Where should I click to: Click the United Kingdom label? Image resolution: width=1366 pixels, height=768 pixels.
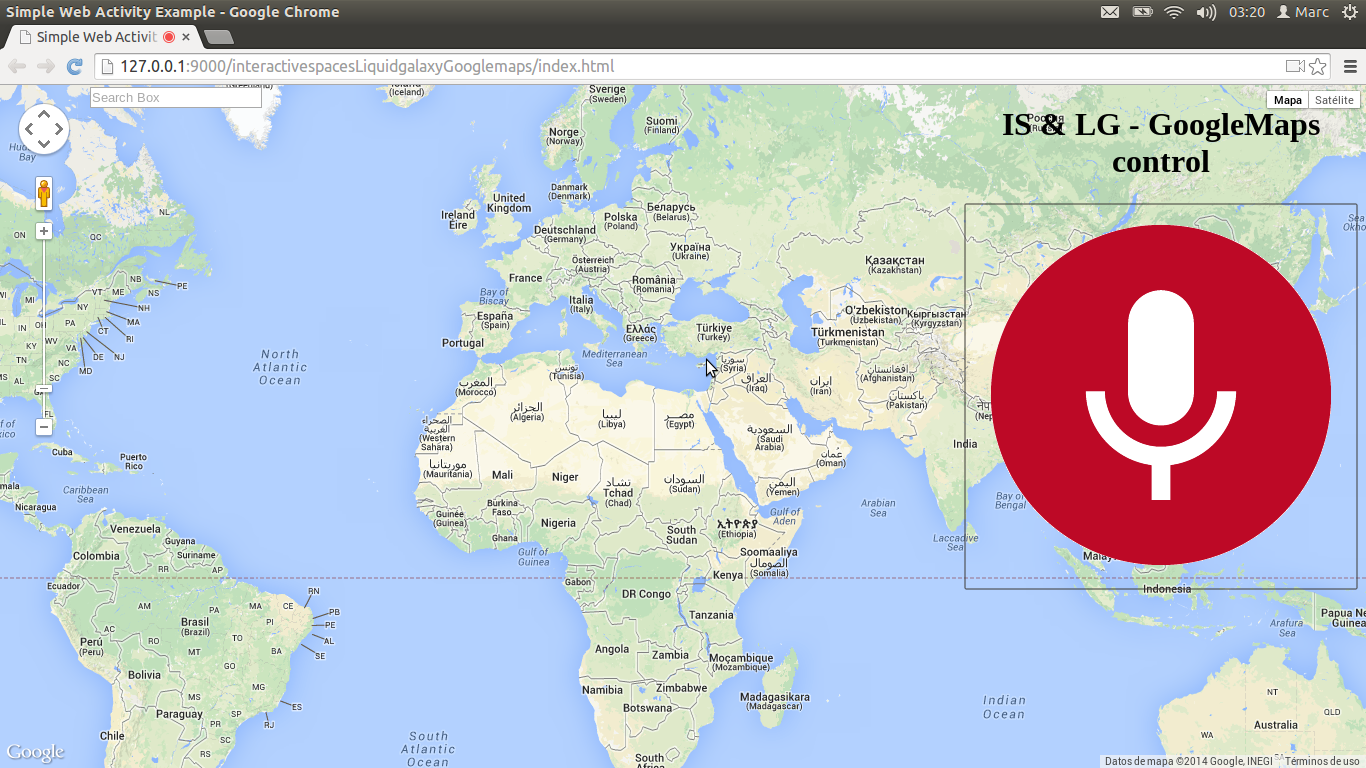coord(509,203)
